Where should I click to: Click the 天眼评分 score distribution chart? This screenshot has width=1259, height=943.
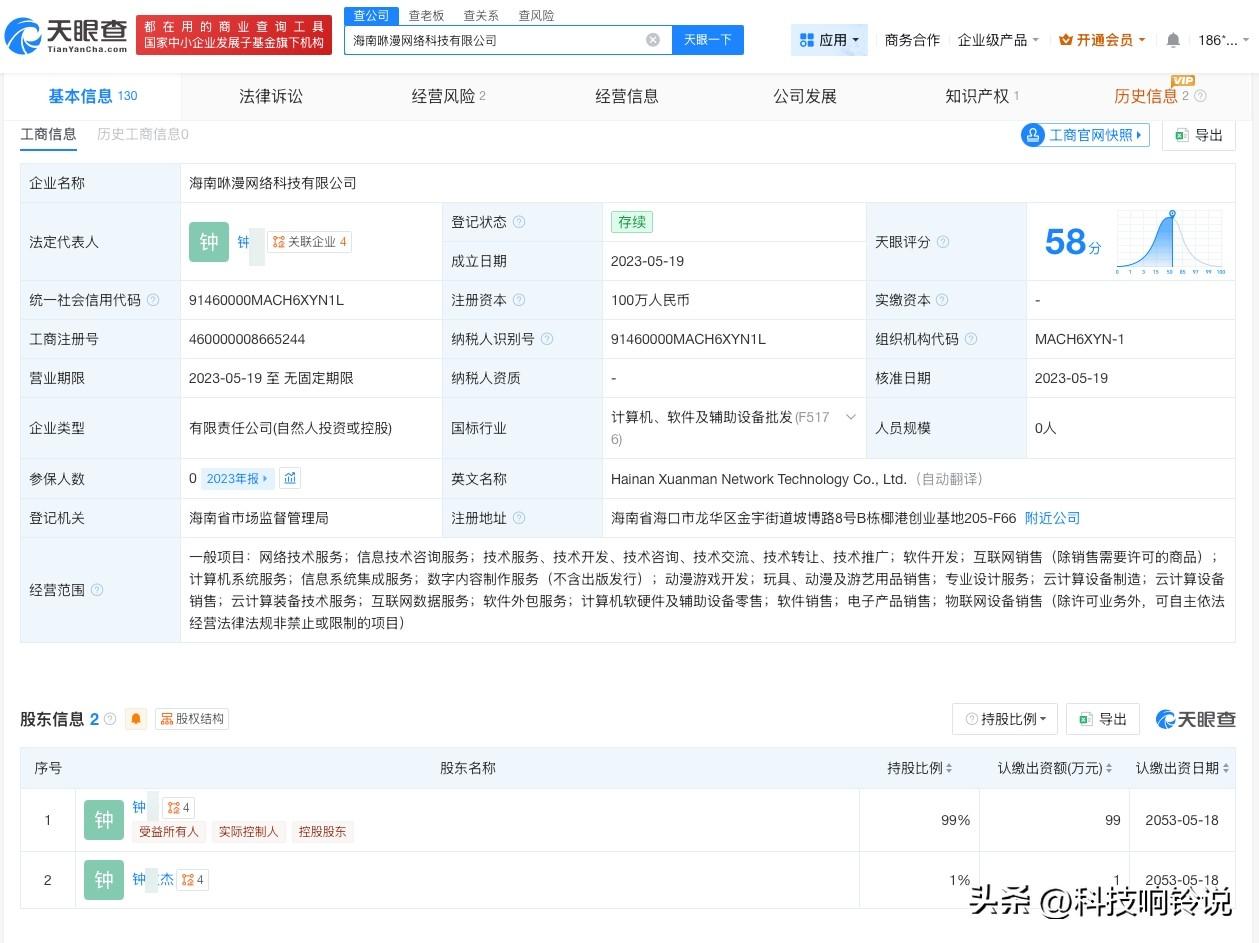coord(1170,242)
